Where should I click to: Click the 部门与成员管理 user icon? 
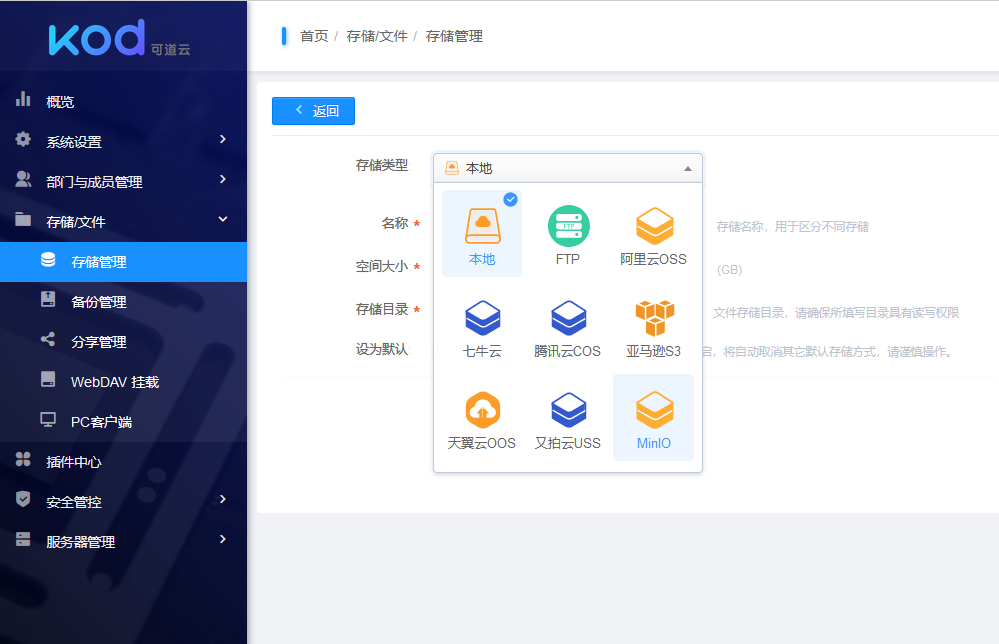(x=23, y=180)
